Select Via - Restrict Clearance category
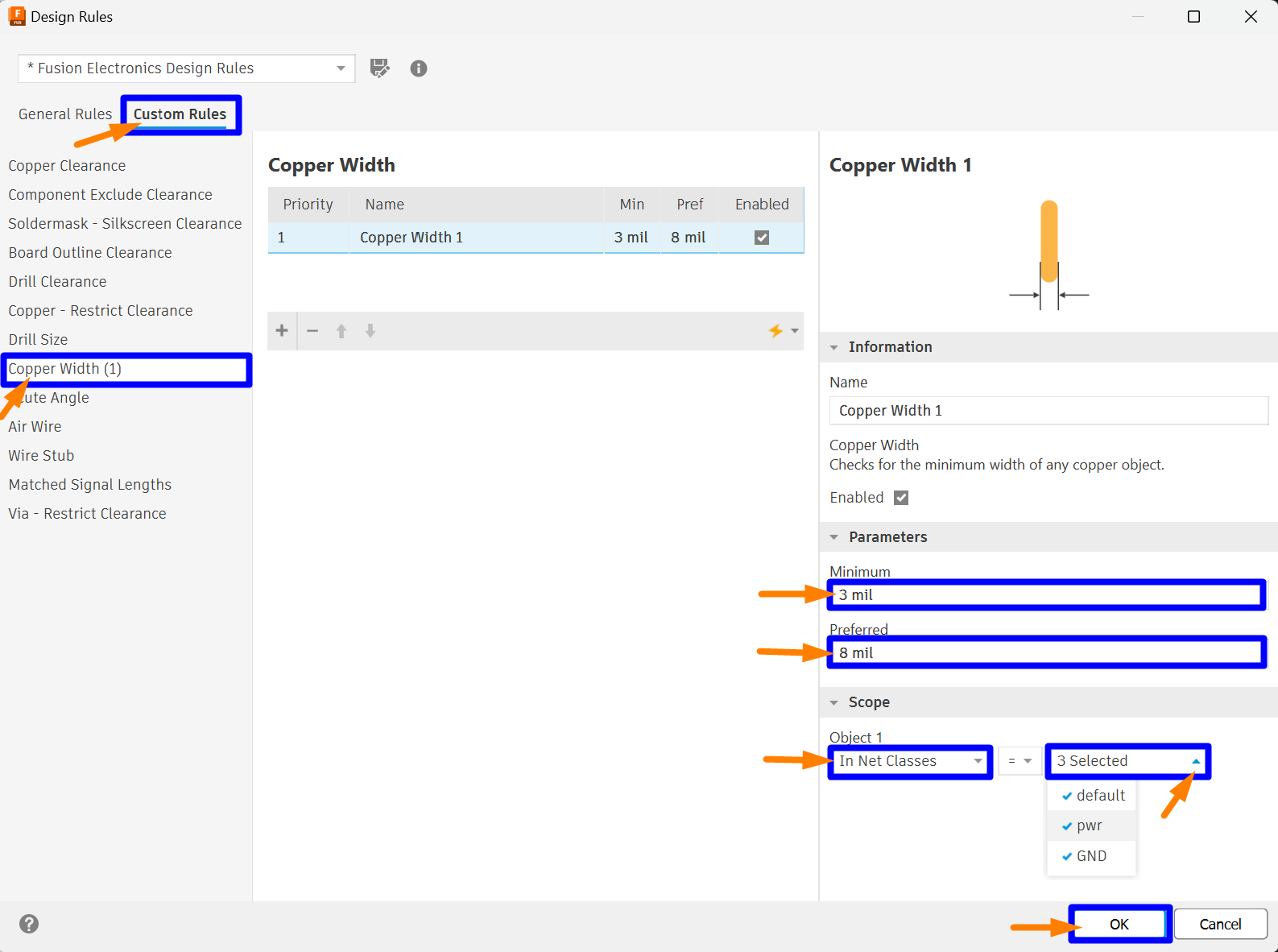Viewport: 1278px width, 952px height. point(87,514)
